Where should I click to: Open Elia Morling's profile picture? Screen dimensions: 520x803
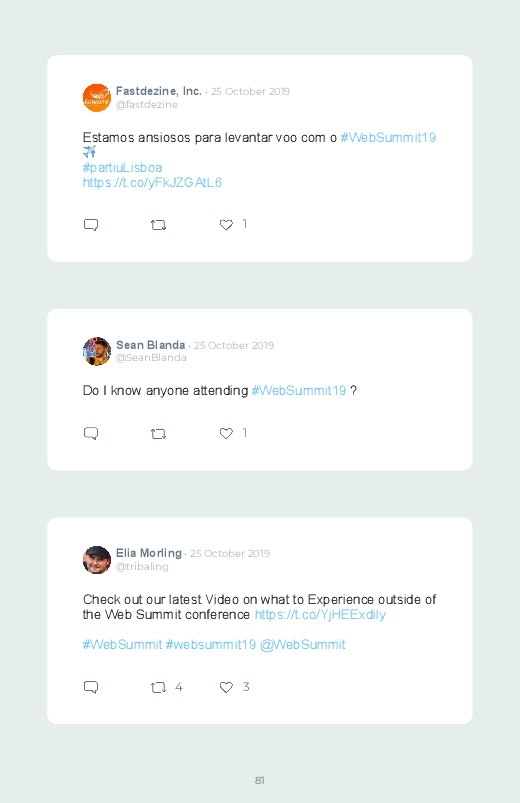(97, 560)
